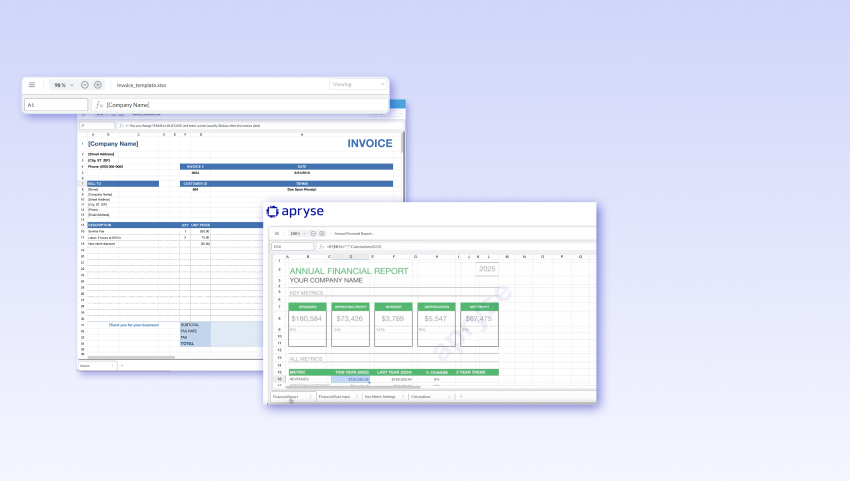The image size is (850, 481).
Task: Click the TOTAL label in invoice
Action: coord(187,343)
